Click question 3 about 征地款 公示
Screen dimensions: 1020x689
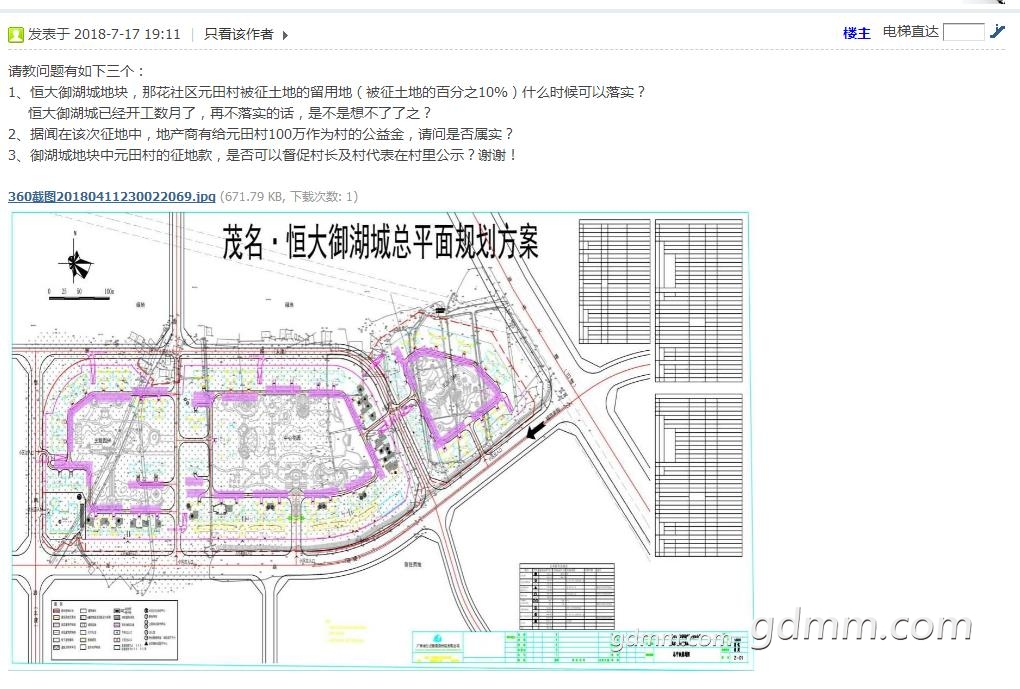(x=263, y=155)
